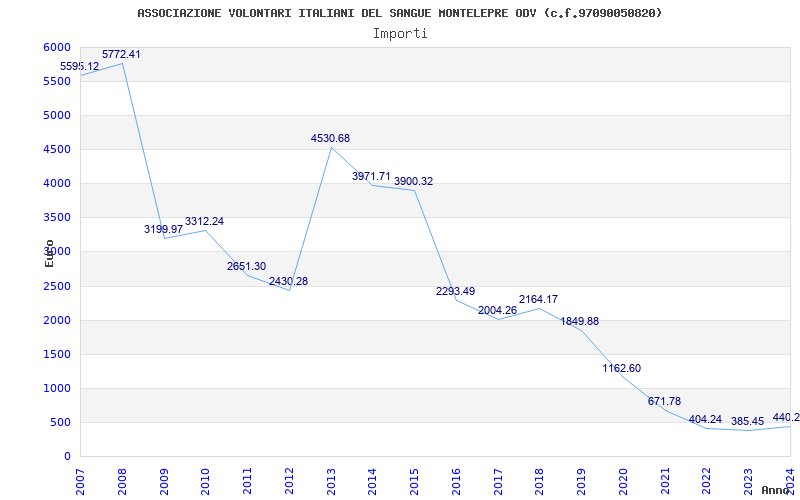The width and height of the screenshot is (800, 500).
Task: Select the data label 5772.41
Action: pyautogui.click(x=121, y=54)
